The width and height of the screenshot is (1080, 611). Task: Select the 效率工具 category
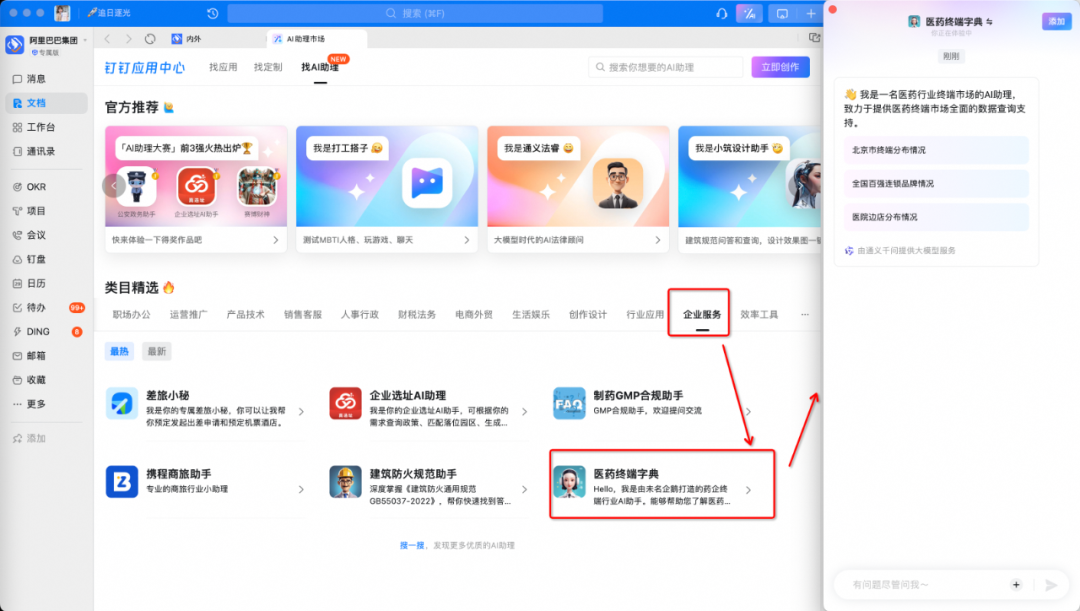(x=759, y=315)
